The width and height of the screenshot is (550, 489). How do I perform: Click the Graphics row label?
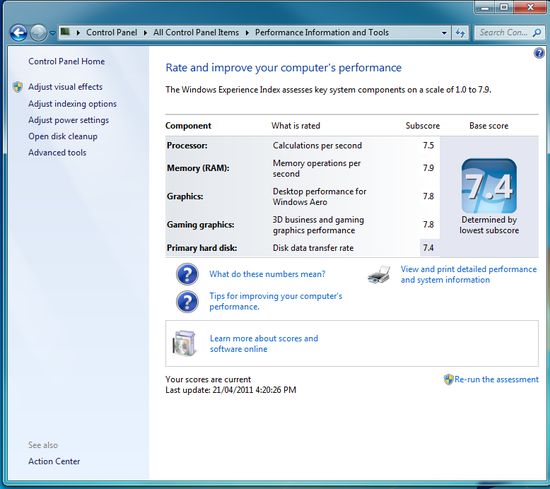click(185, 196)
